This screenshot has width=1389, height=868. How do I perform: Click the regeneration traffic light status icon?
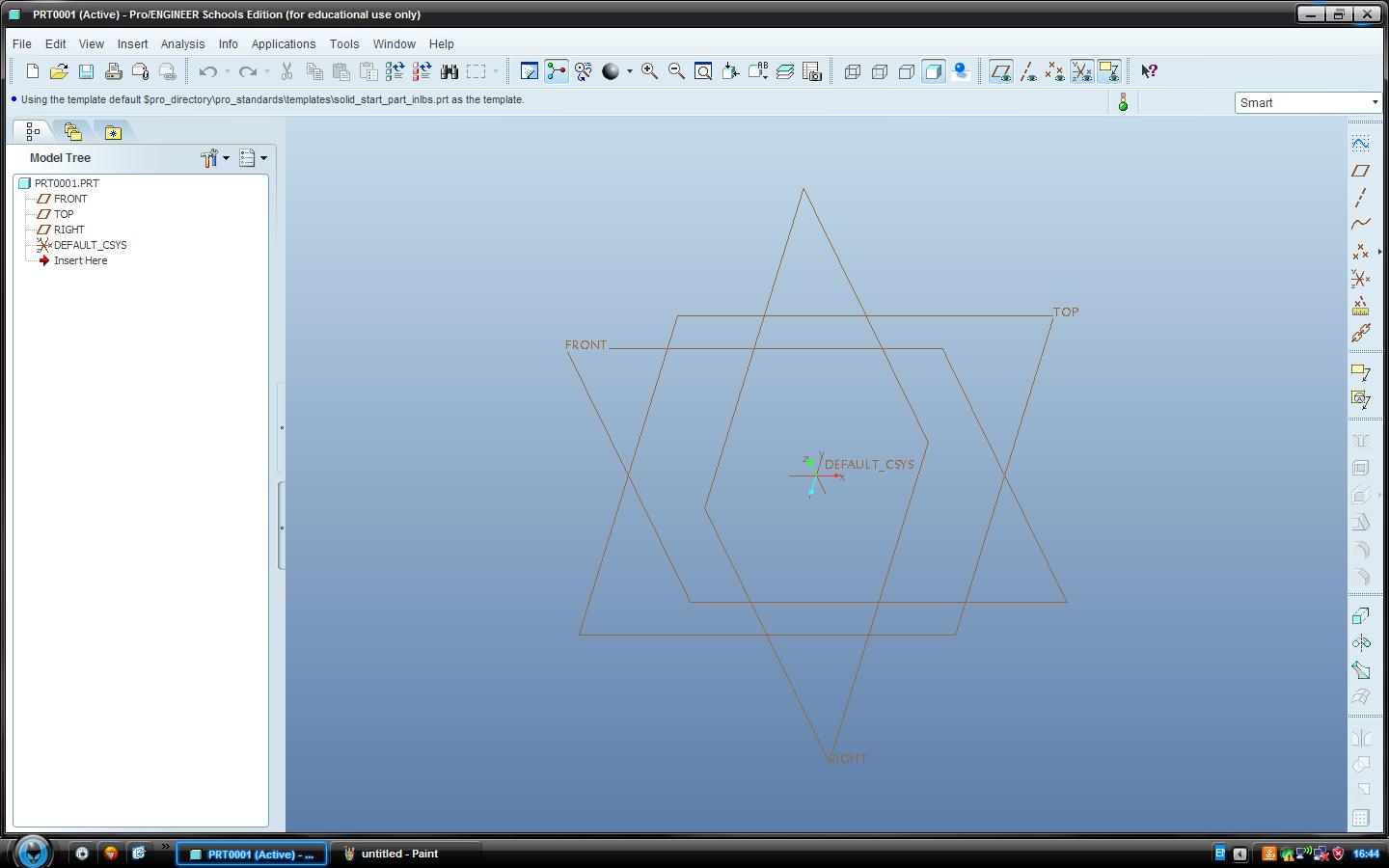pos(1123,102)
